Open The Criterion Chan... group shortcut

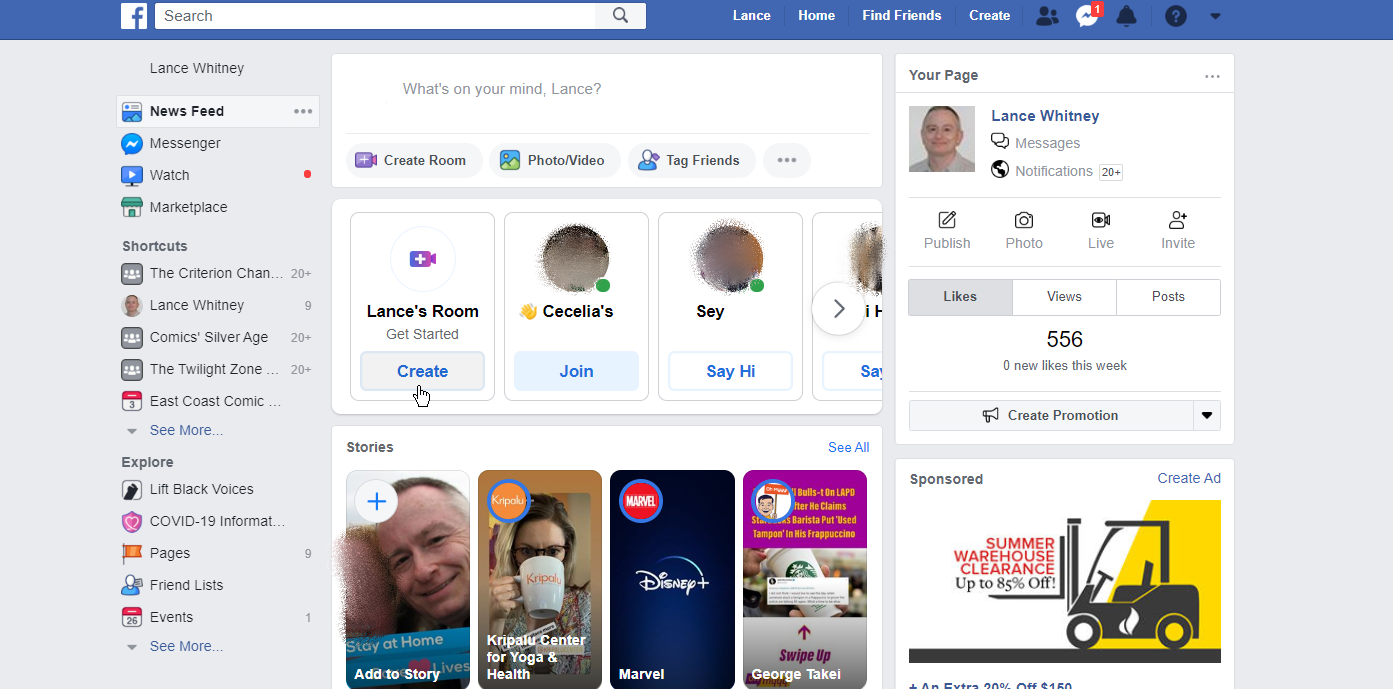[x=218, y=273]
